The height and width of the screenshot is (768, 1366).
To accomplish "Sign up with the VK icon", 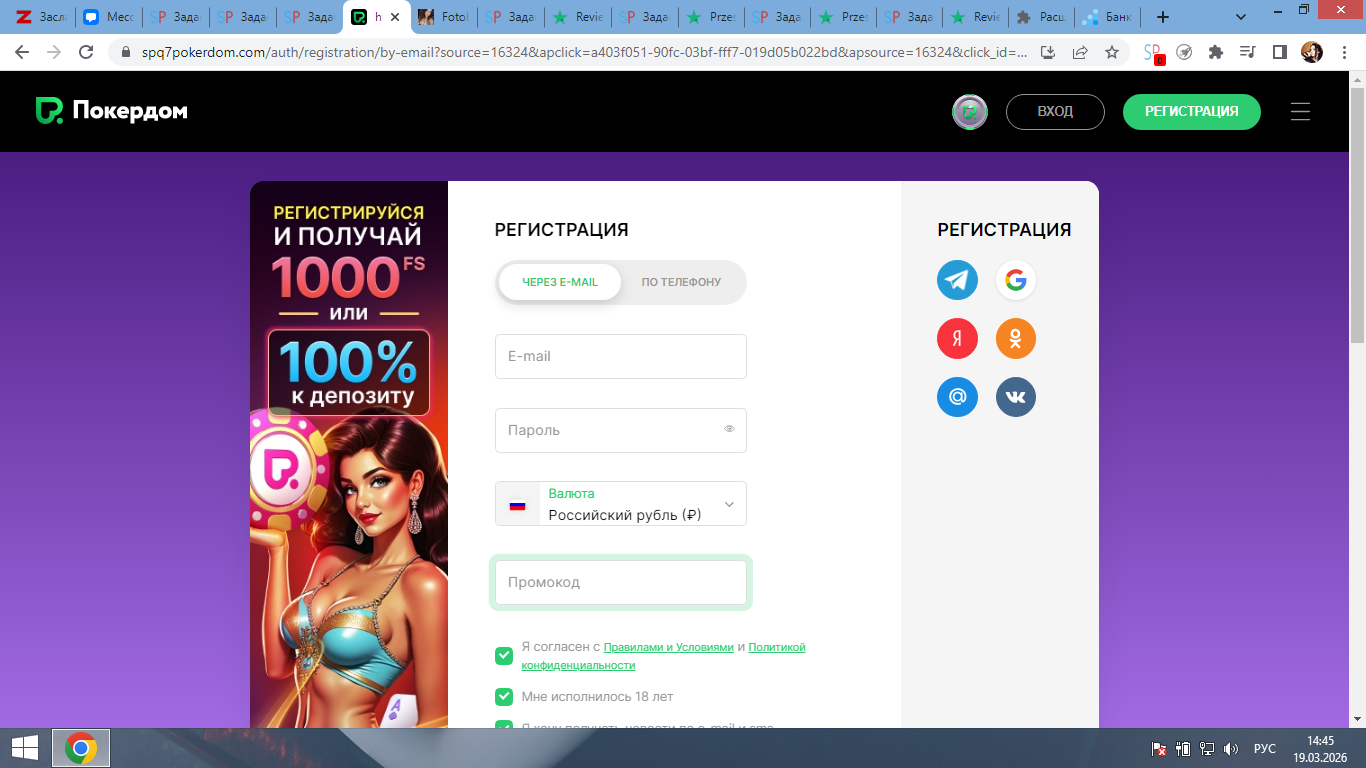I will point(1015,397).
